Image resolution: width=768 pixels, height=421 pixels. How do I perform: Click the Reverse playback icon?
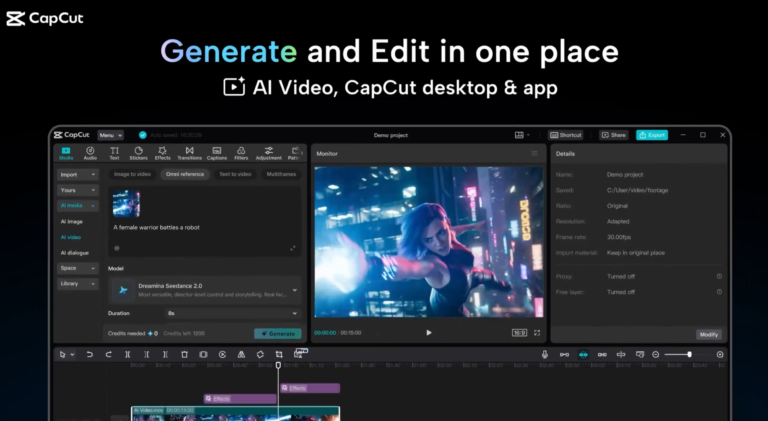(222, 354)
